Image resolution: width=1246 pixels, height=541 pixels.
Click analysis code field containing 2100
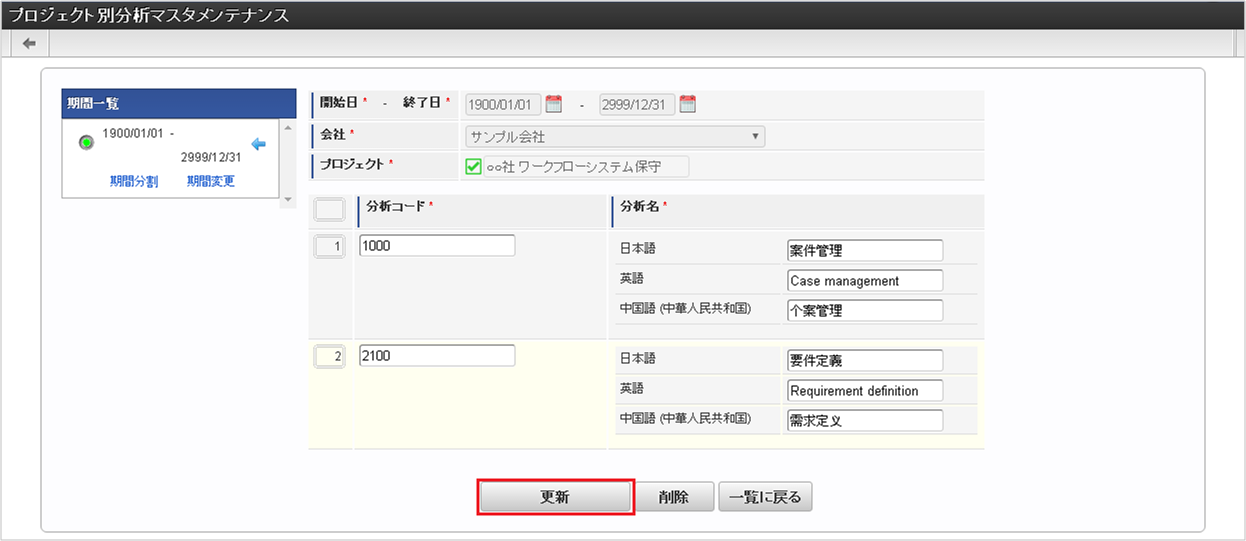tap(437, 356)
